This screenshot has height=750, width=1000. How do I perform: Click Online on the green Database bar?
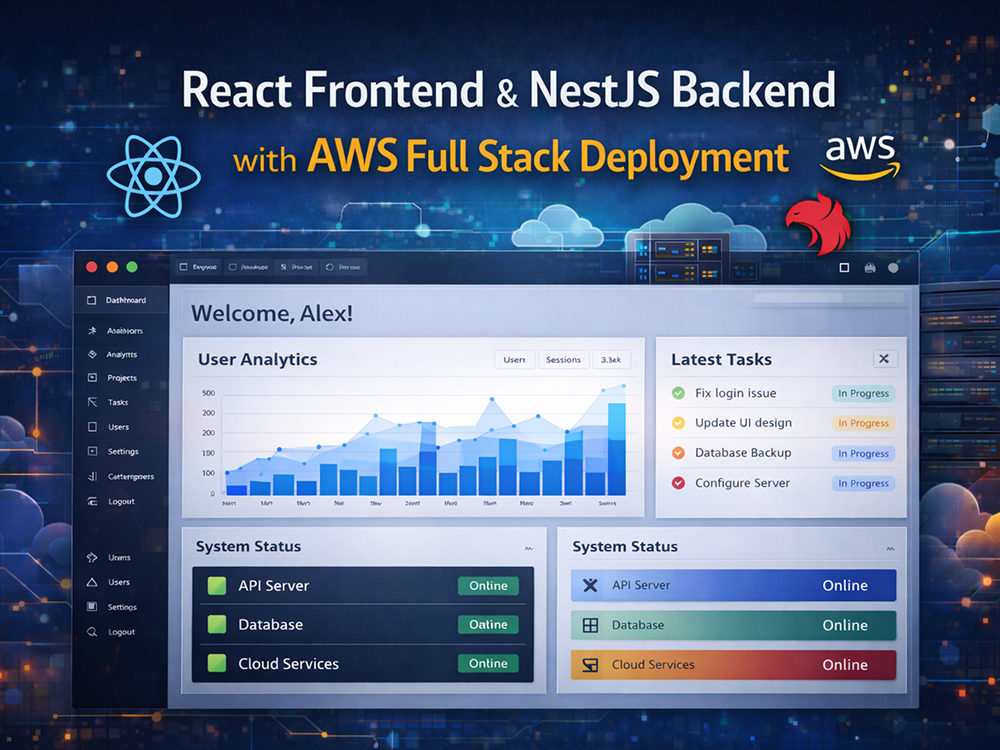pyautogui.click(x=845, y=625)
